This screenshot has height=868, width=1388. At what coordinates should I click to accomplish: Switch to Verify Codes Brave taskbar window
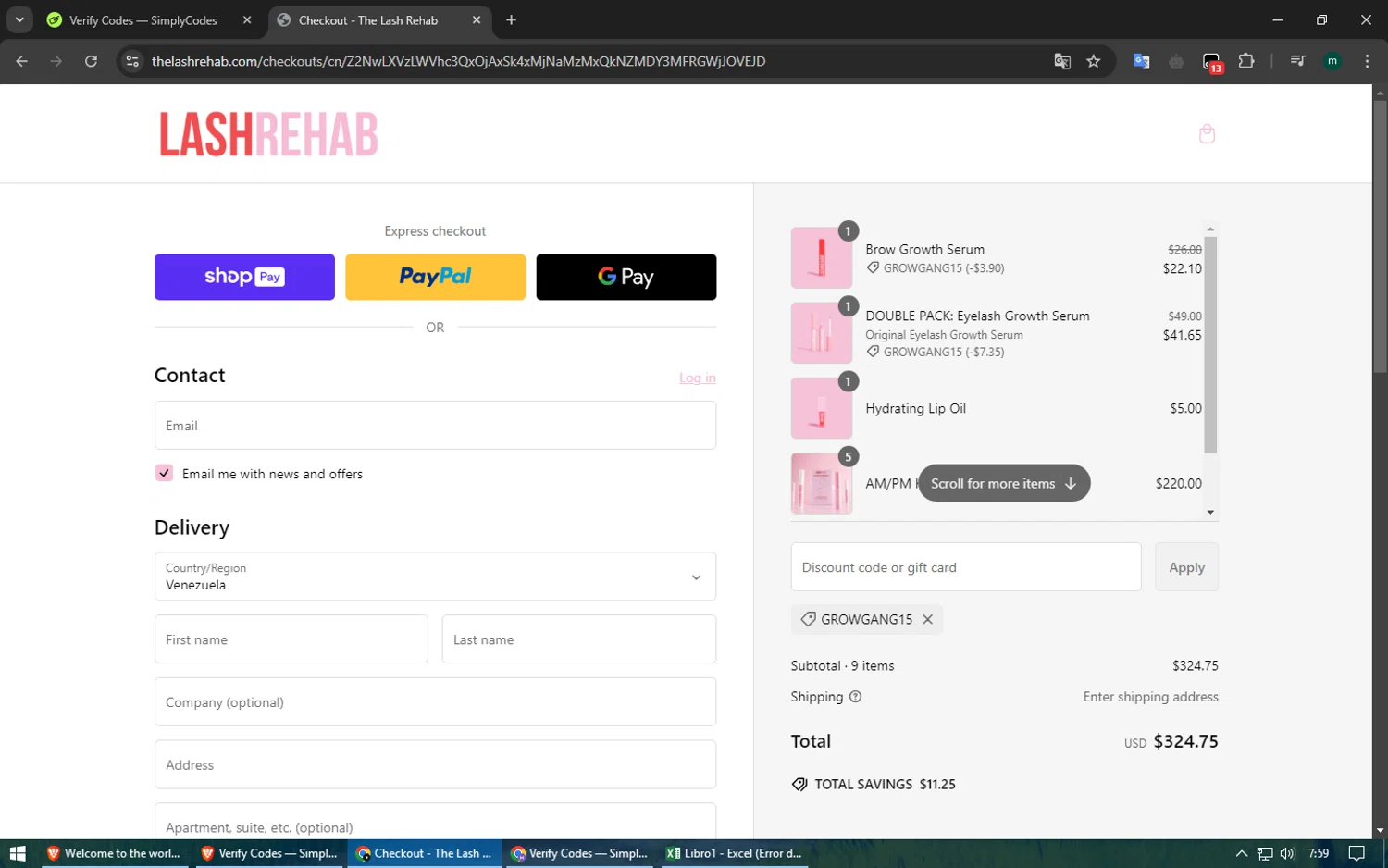[x=268, y=853]
